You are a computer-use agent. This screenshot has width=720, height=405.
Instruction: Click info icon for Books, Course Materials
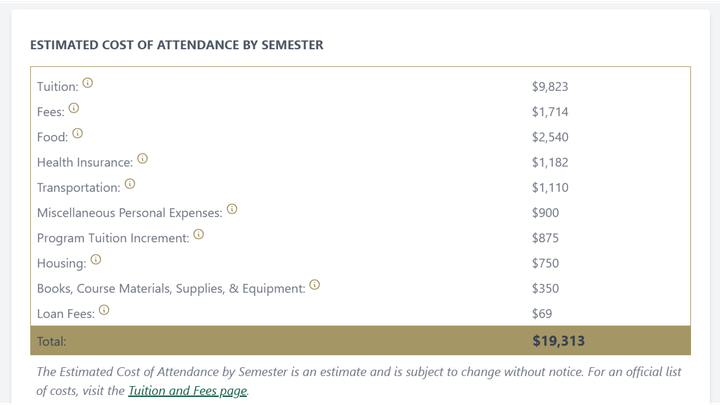point(315,285)
